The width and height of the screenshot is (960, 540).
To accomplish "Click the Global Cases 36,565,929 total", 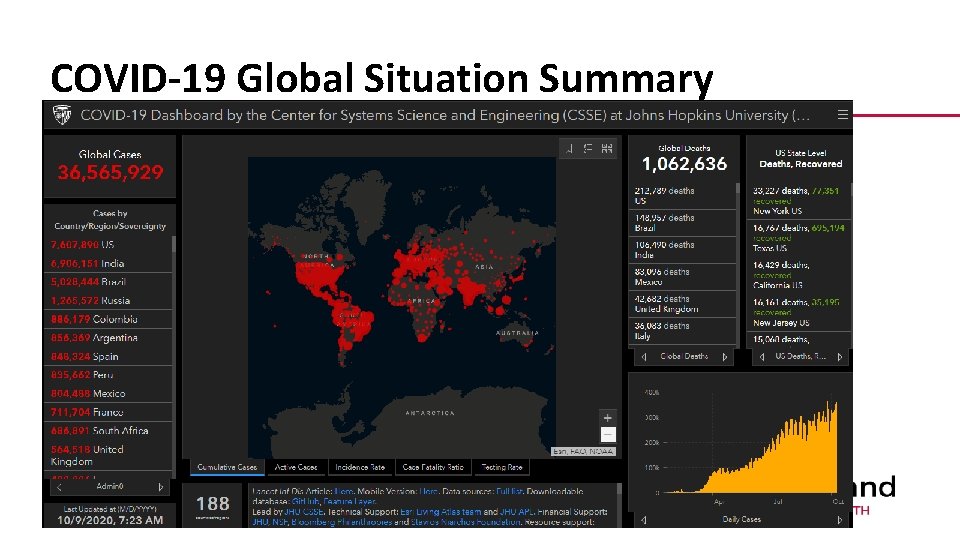I will [x=110, y=173].
